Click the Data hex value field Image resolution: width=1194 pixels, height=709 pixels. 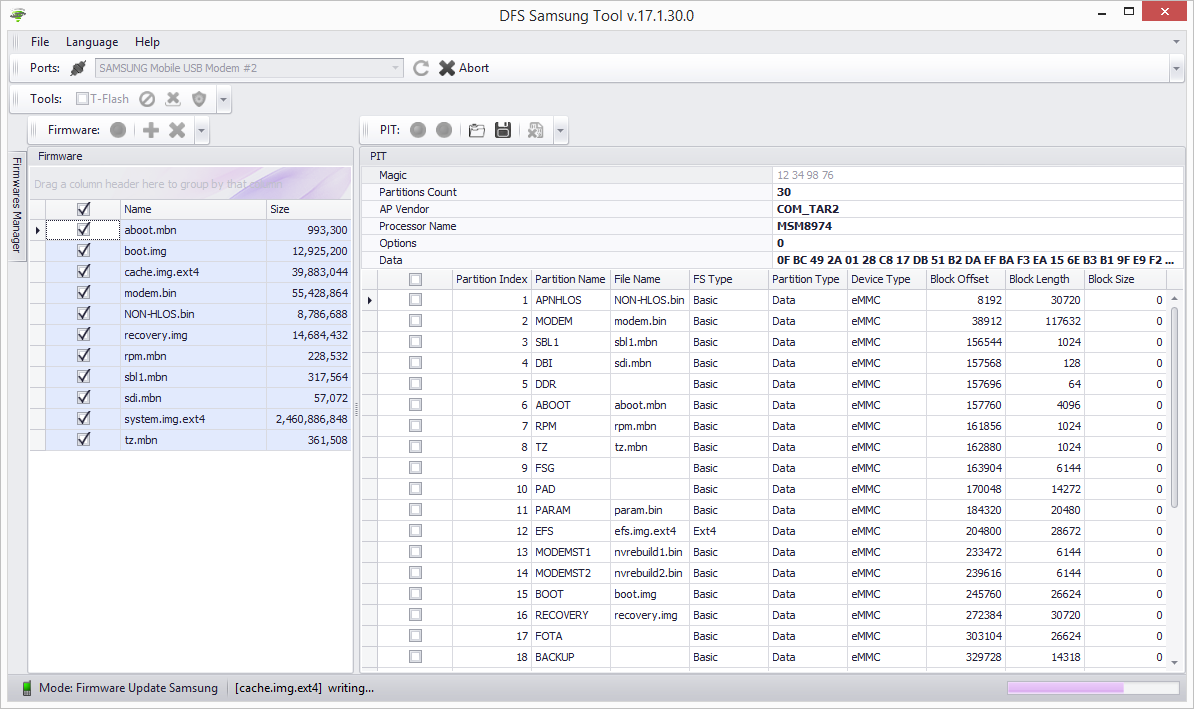coord(978,260)
